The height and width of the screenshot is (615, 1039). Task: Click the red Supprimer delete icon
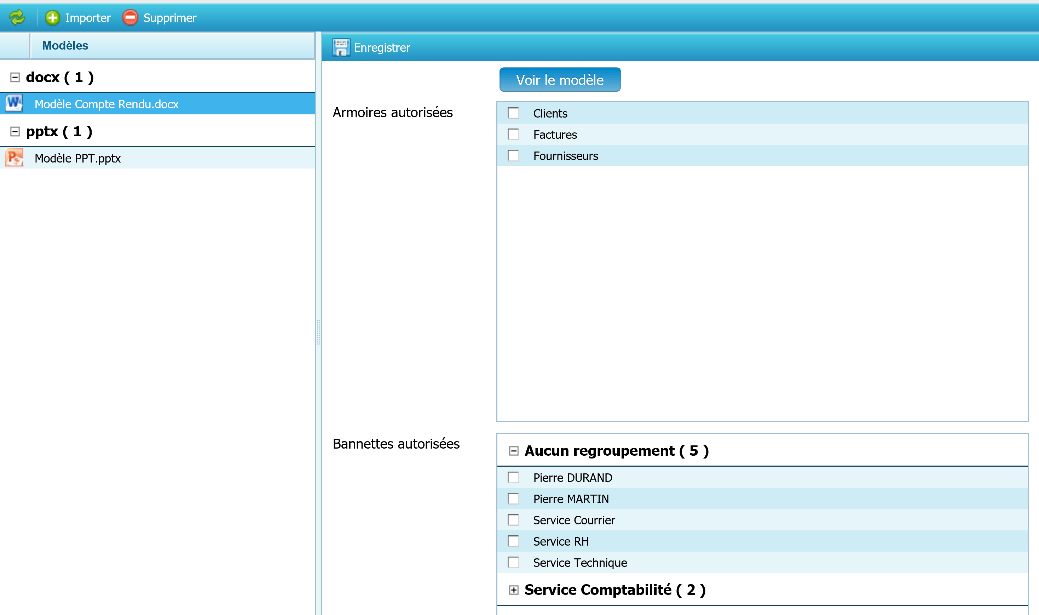pyautogui.click(x=130, y=17)
